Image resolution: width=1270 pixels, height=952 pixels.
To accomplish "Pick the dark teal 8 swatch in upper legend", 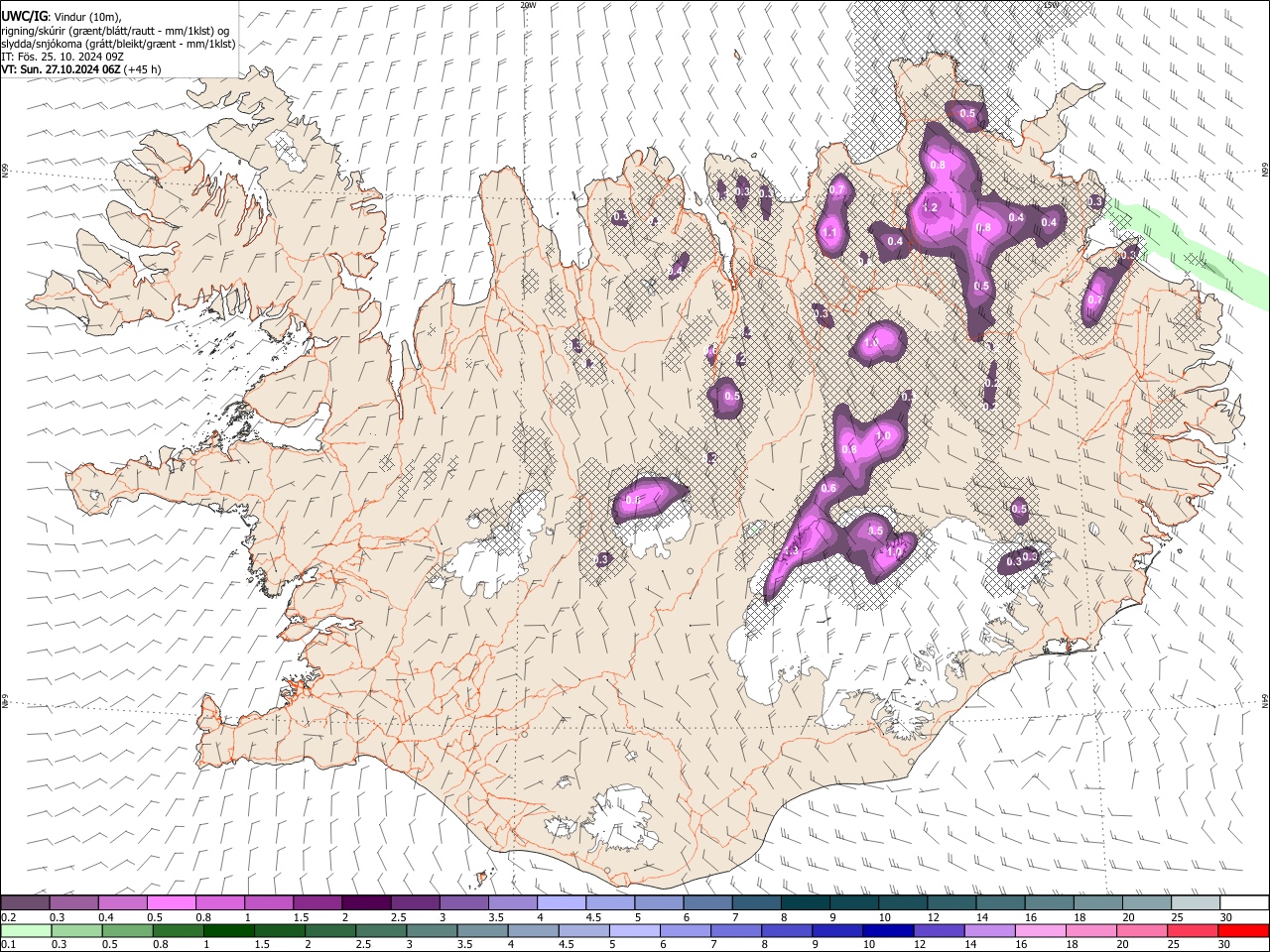I will point(804,903).
